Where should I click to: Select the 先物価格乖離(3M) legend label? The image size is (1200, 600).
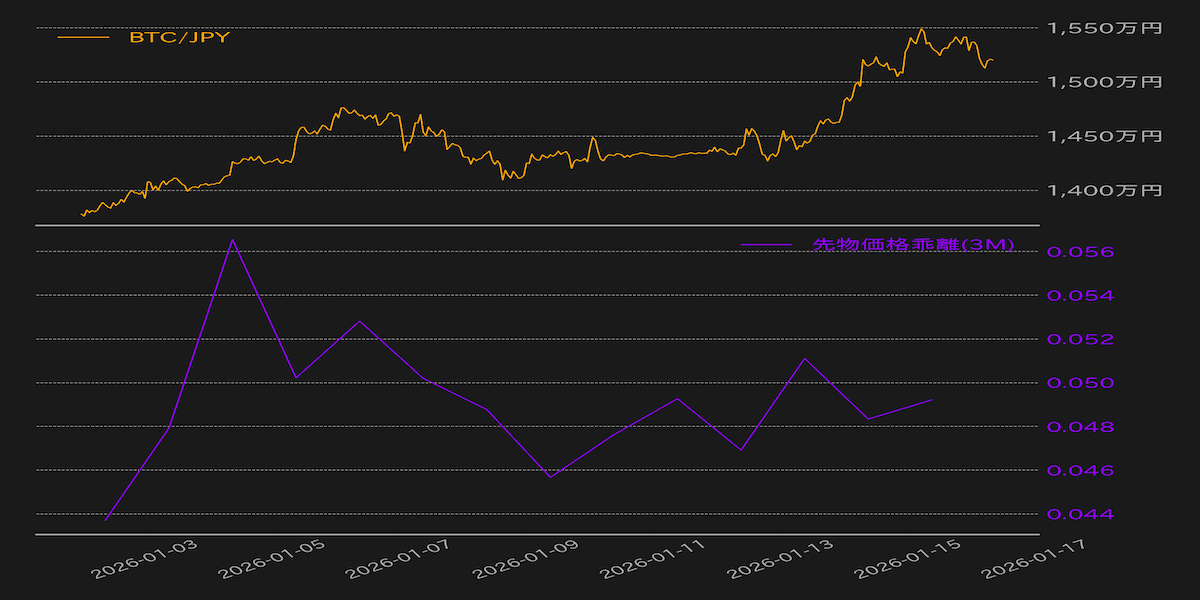[x=913, y=245]
